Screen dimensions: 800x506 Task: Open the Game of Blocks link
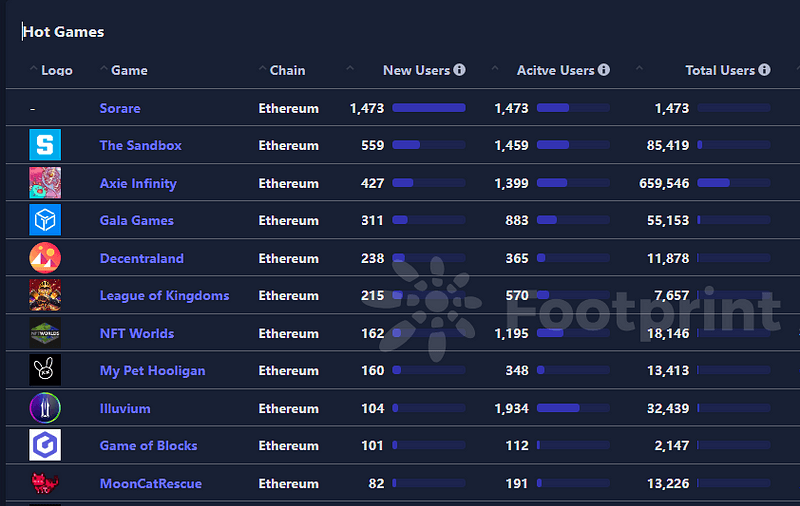pos(148,445)
